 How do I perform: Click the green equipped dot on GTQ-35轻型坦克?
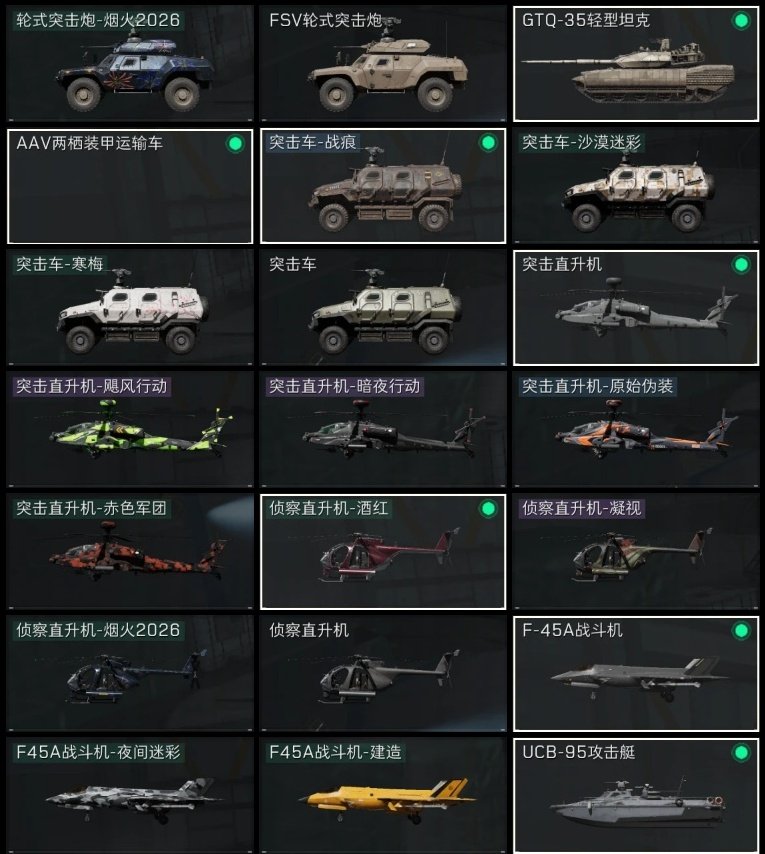point(741,21)
